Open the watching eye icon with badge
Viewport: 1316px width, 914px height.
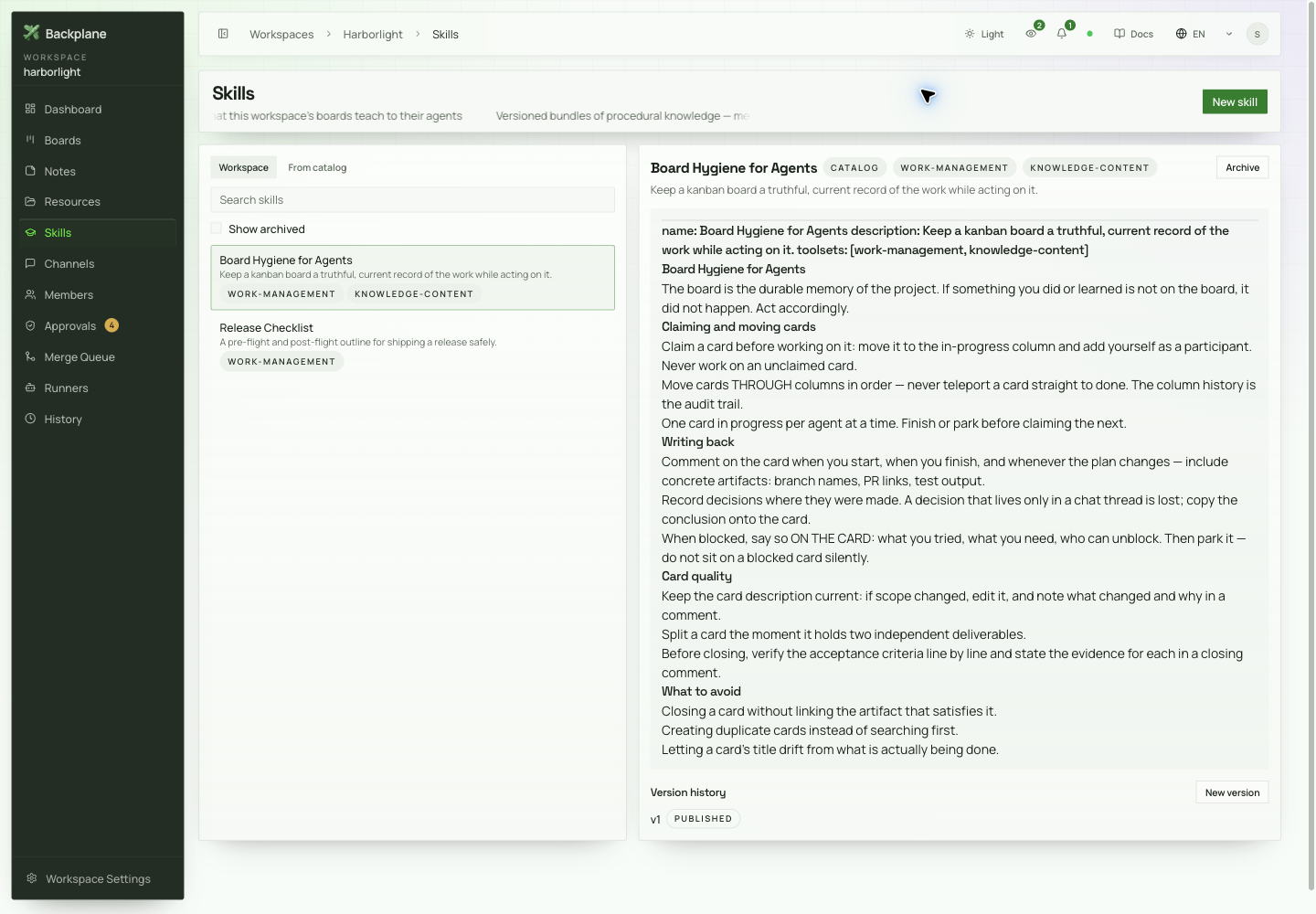pos(1031,34)
